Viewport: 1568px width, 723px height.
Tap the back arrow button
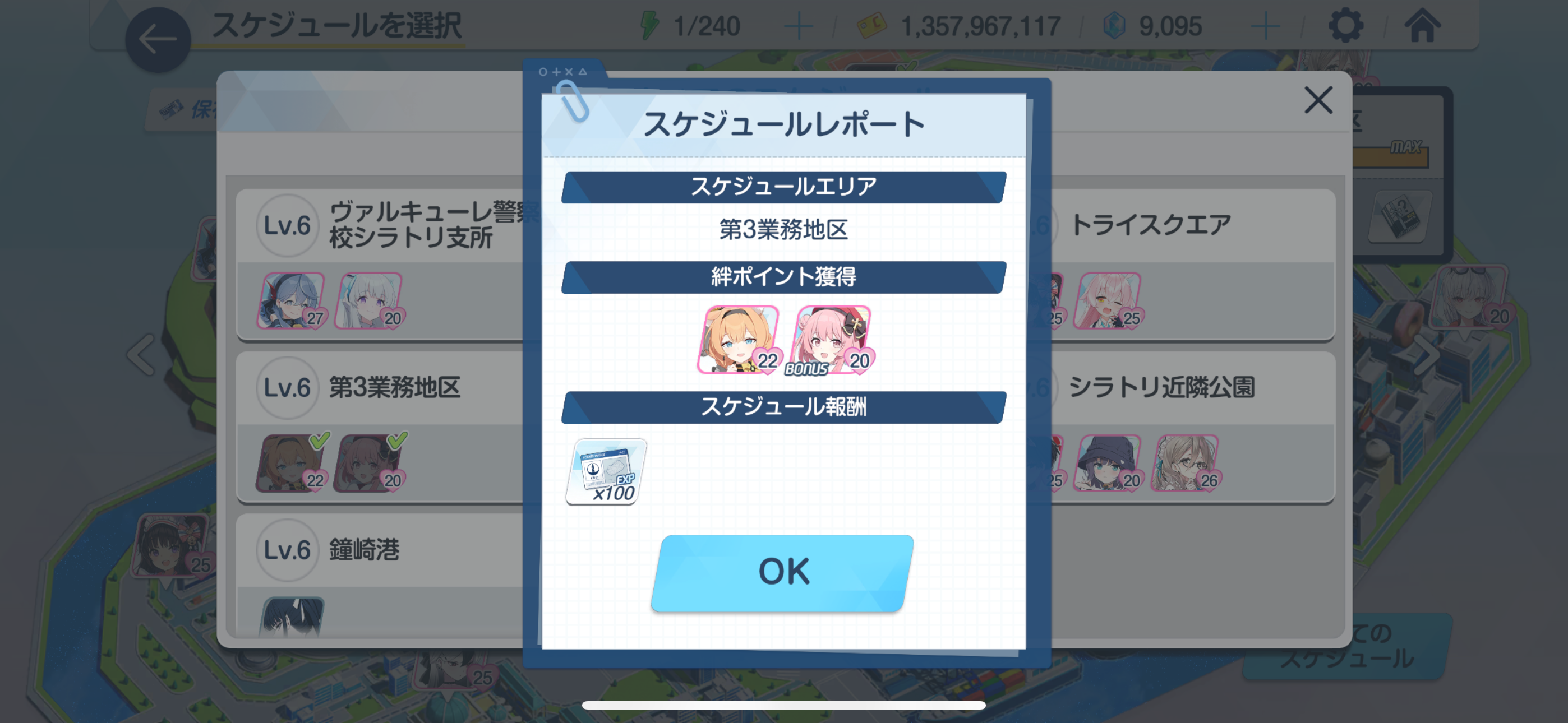pos(158,40)
